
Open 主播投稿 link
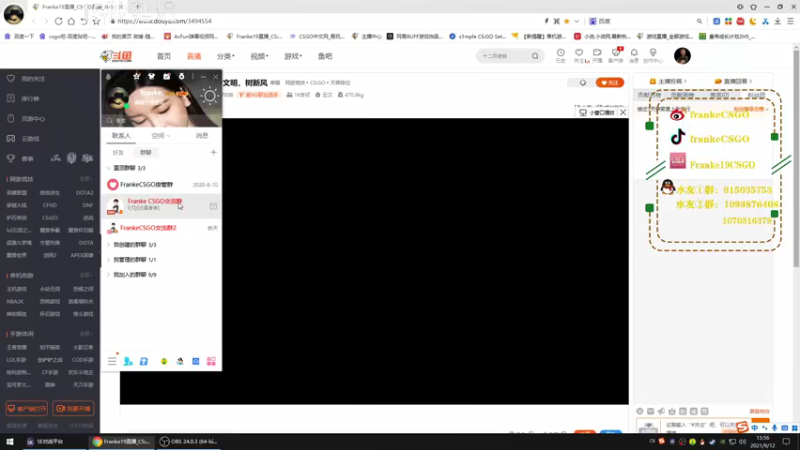tap(668, 81)
